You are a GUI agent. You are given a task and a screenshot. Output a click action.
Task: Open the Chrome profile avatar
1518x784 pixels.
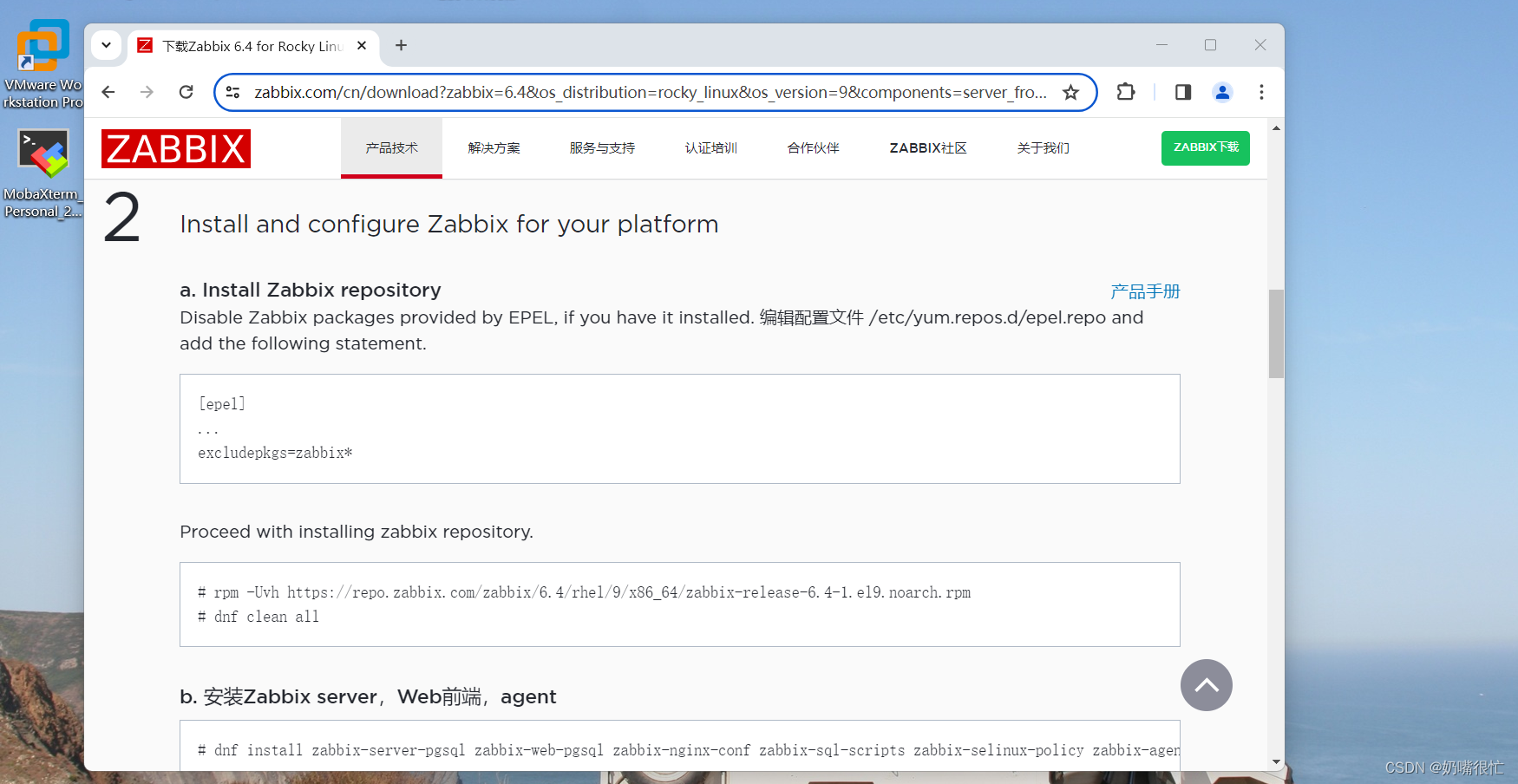pos(1222,92)
